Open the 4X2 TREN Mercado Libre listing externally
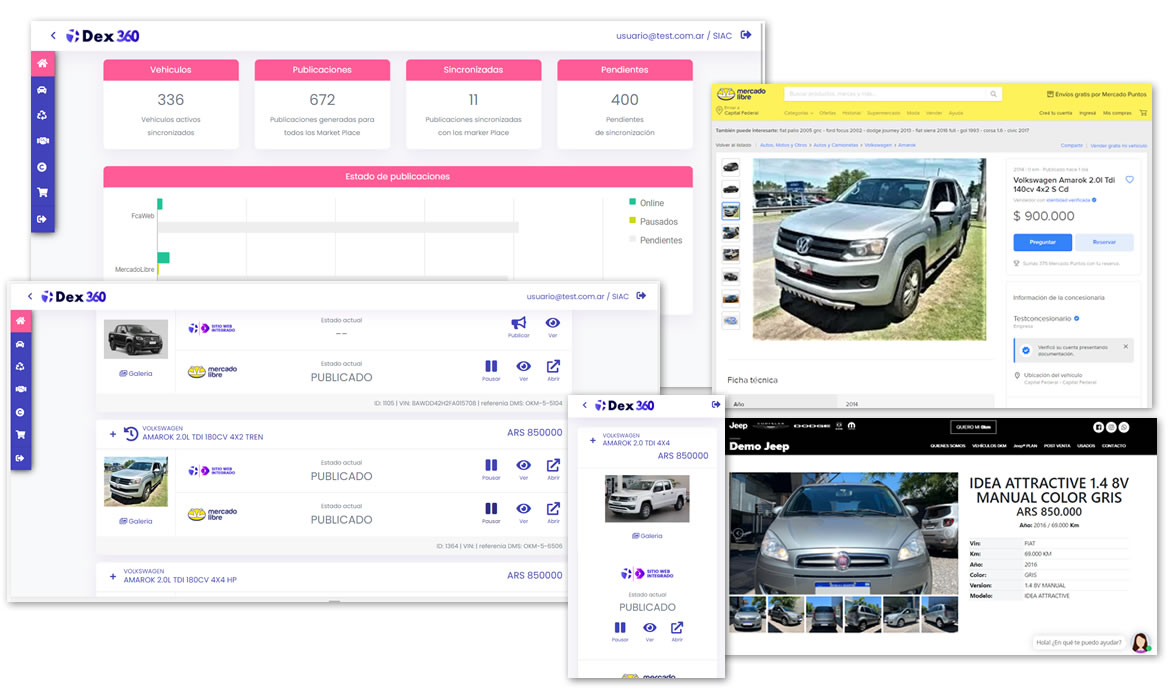The image size is (1170, 700). (x=553, y=509)
